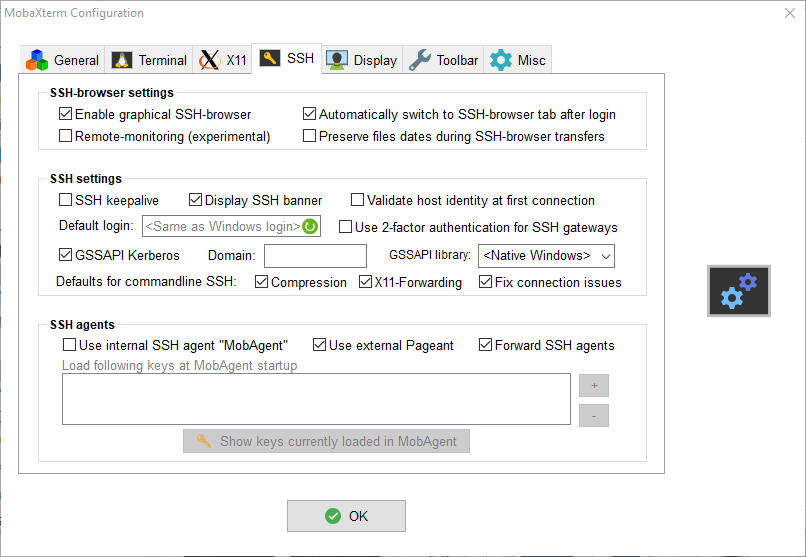This screenshot has height=557, width=806.
Task: Switch to the Display tab
Action: pos(362,60)
